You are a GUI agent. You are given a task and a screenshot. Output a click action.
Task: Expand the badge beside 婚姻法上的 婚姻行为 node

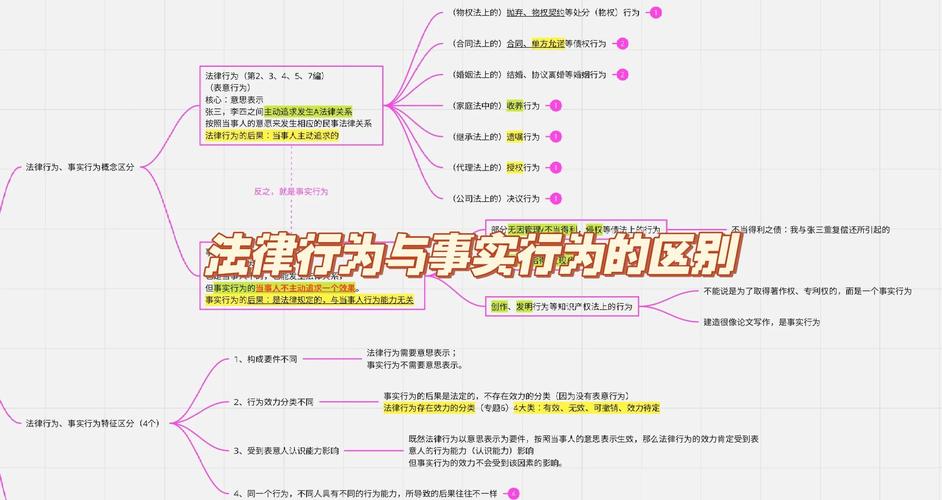point(622,75)
